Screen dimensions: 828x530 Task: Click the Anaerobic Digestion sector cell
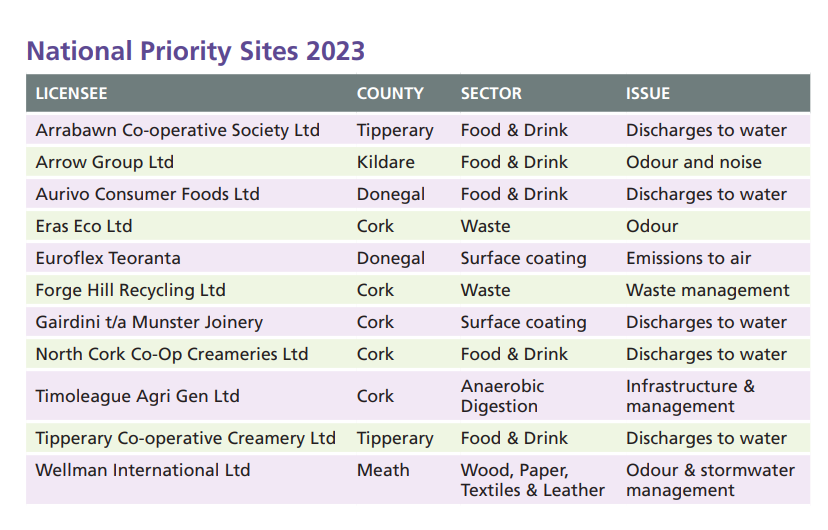coord(502,396)
